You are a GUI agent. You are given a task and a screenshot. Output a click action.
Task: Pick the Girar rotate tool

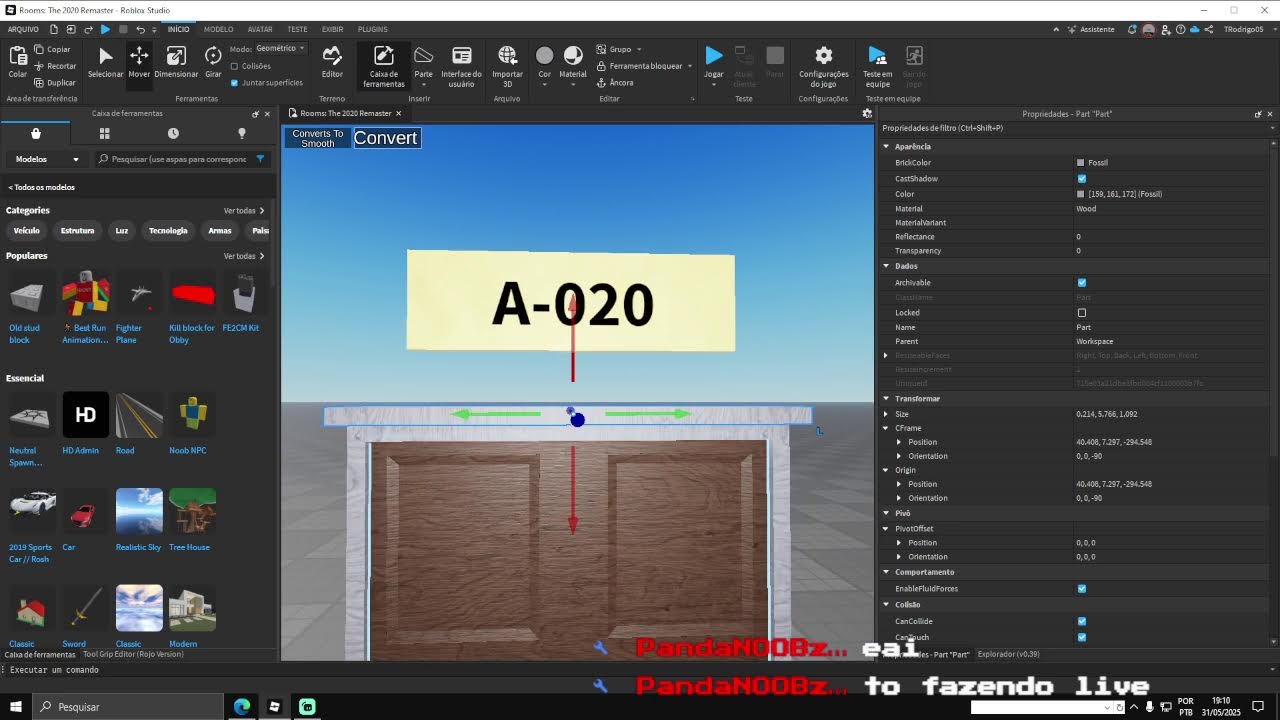(213, 62)
